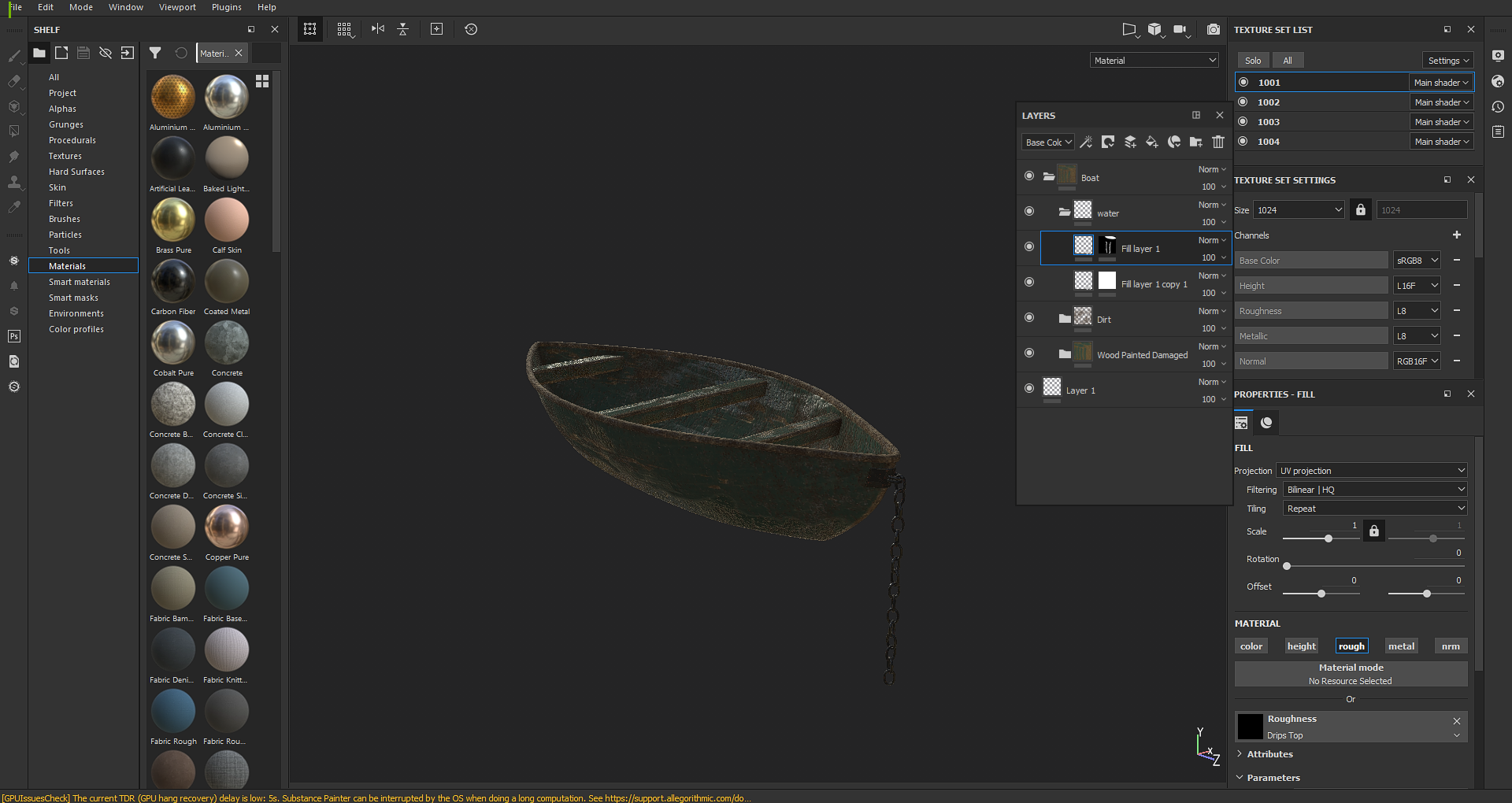1512x803 pixels.
Task: Adjust the Rotation slider handle
Action: pyautogui.click(x=1287, y=566)
